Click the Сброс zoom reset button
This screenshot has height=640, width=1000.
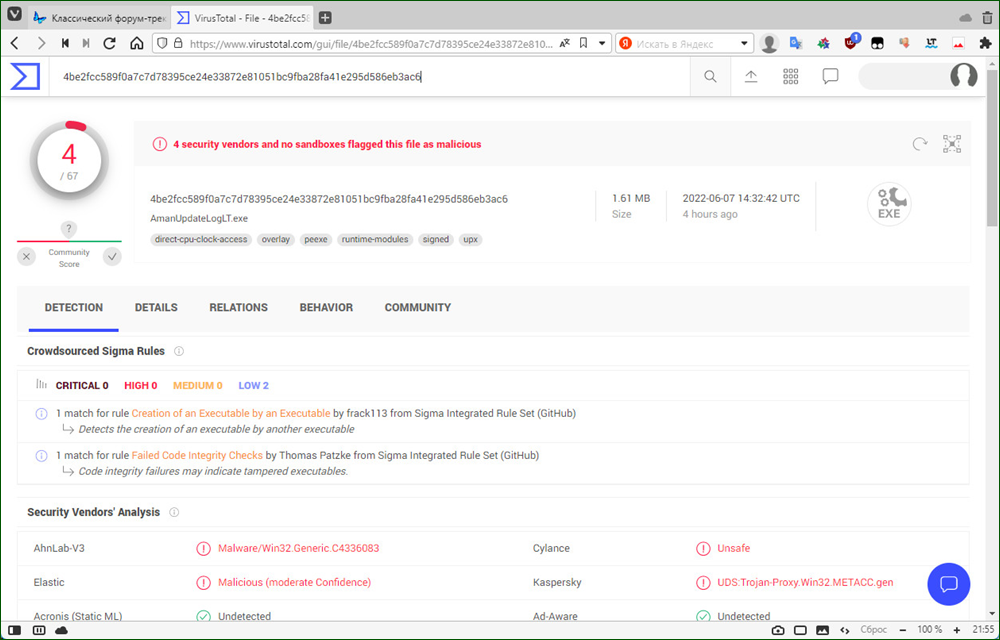874,630
